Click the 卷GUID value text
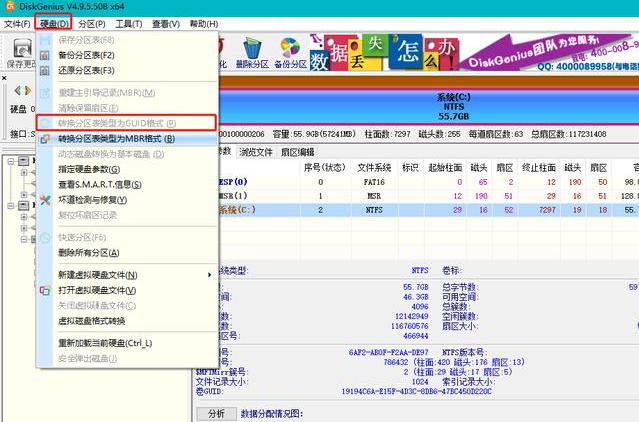This screenshot has width=639, height=422. [416, 391]
